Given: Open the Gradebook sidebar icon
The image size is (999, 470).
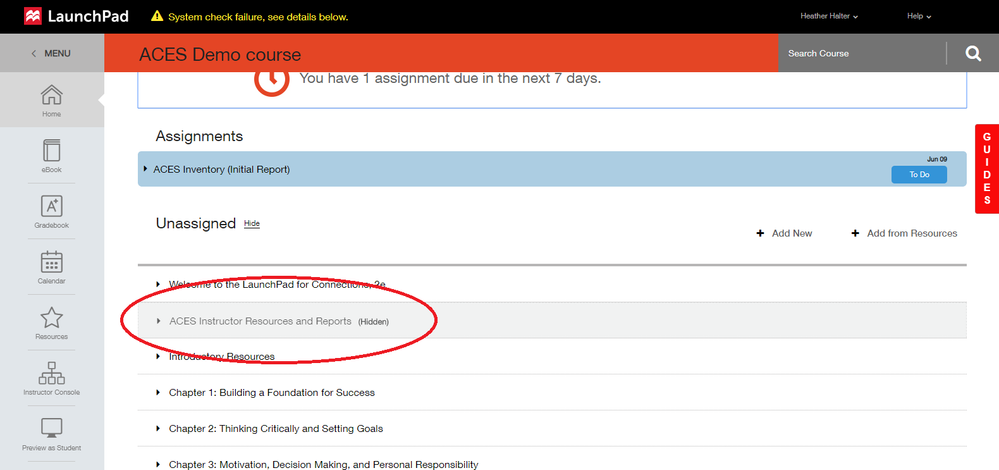Looking at the screenshot, I should pyautogui.click(x=51, y=207).
